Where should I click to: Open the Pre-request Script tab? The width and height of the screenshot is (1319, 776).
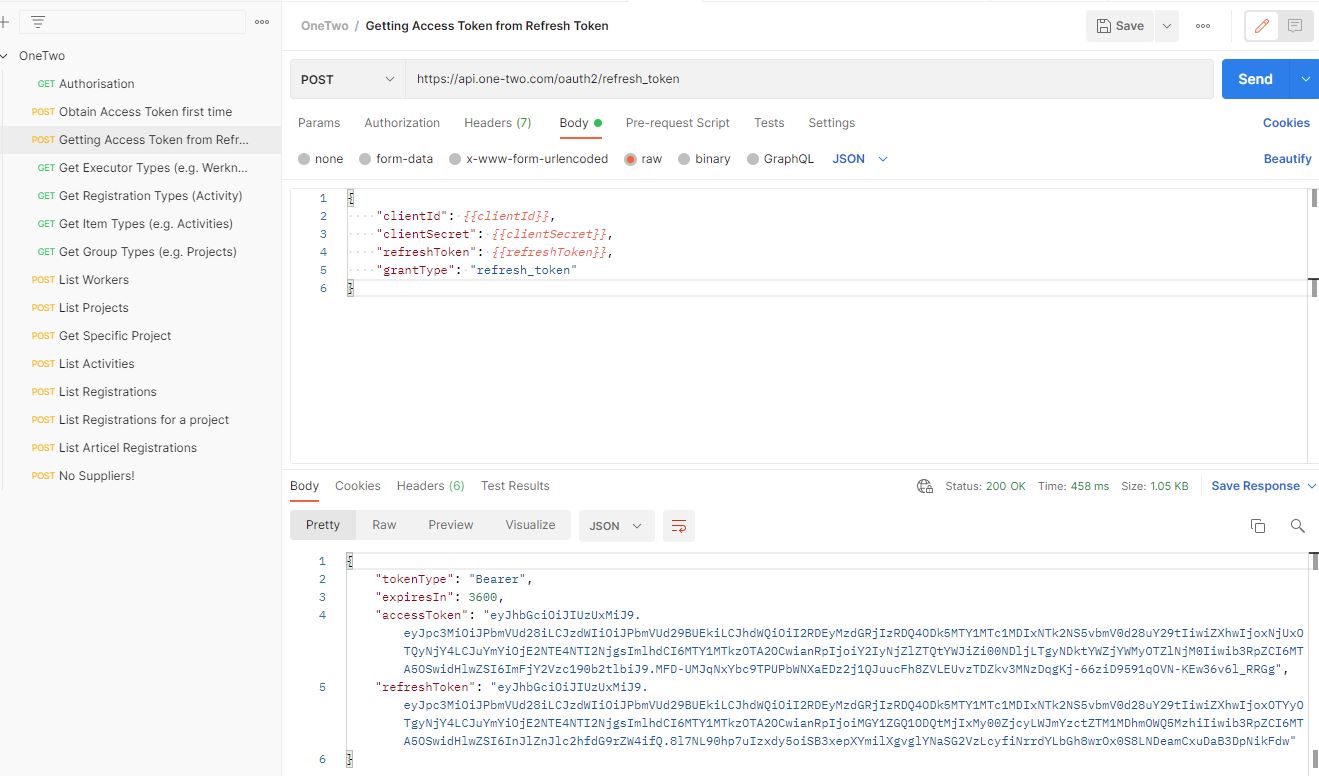678,123
